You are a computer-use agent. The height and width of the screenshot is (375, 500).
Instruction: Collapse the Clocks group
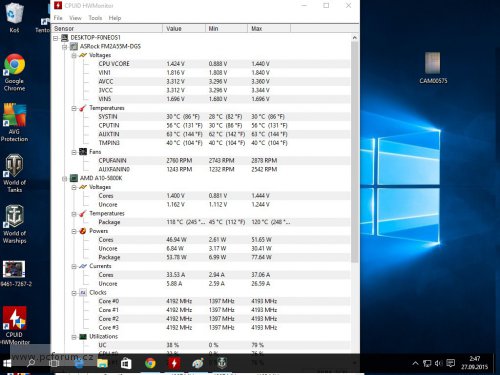click(x=74, y=293)
